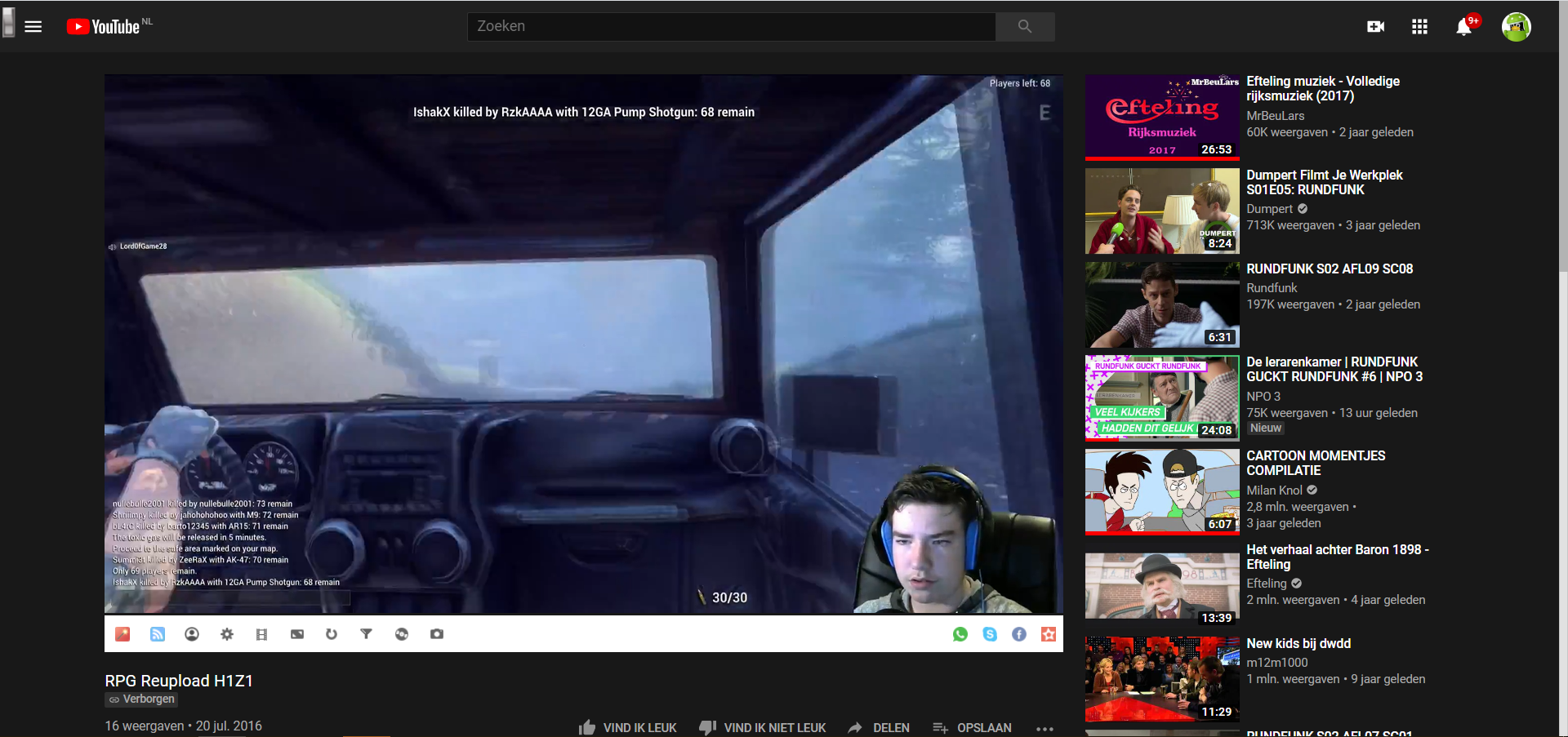The image size is (1568, 737).
Task: Click the YouTube logo
Action: coord(104,27)
